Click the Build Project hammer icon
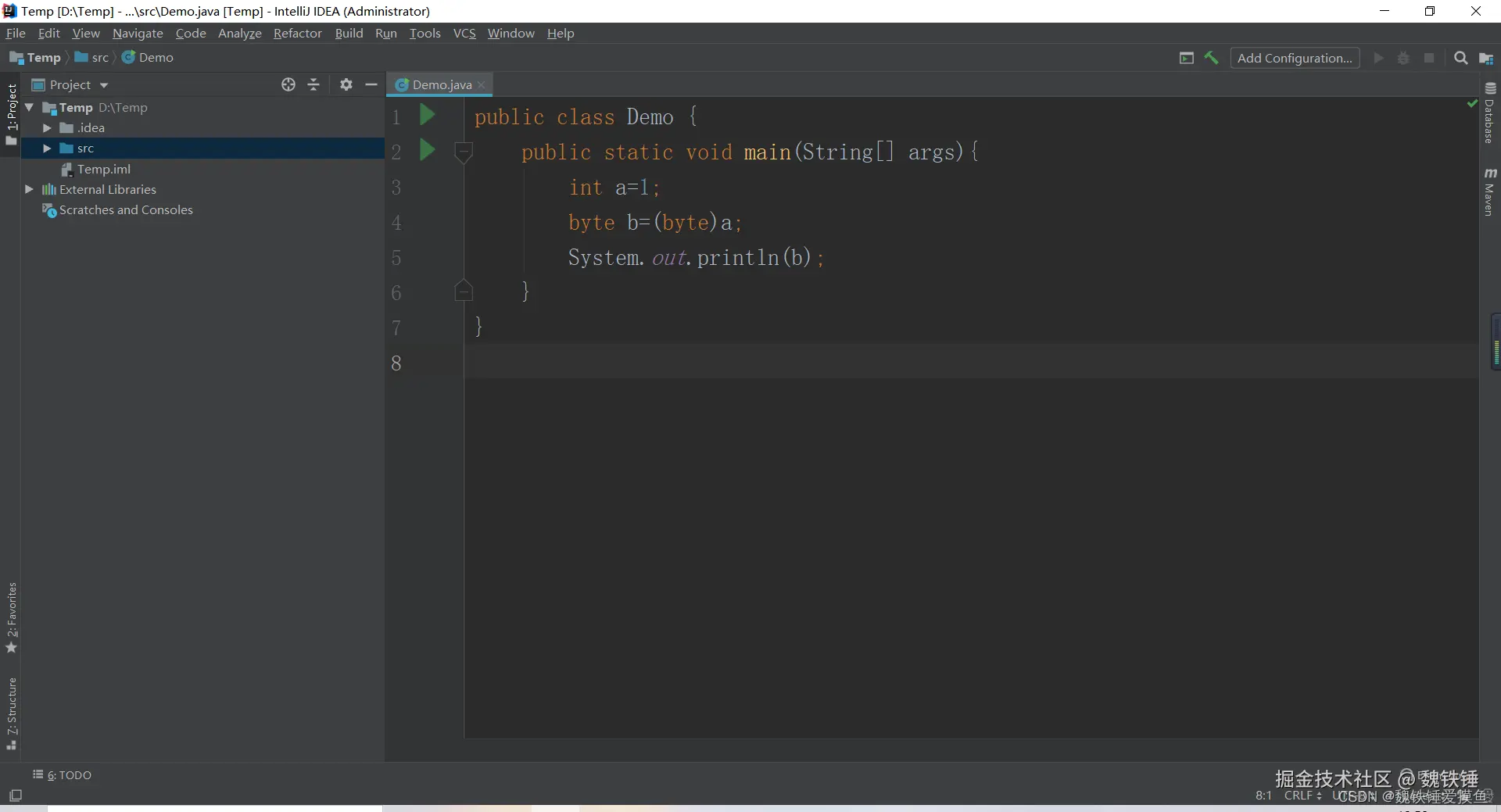1501x812 pixels. point(1212,58)
